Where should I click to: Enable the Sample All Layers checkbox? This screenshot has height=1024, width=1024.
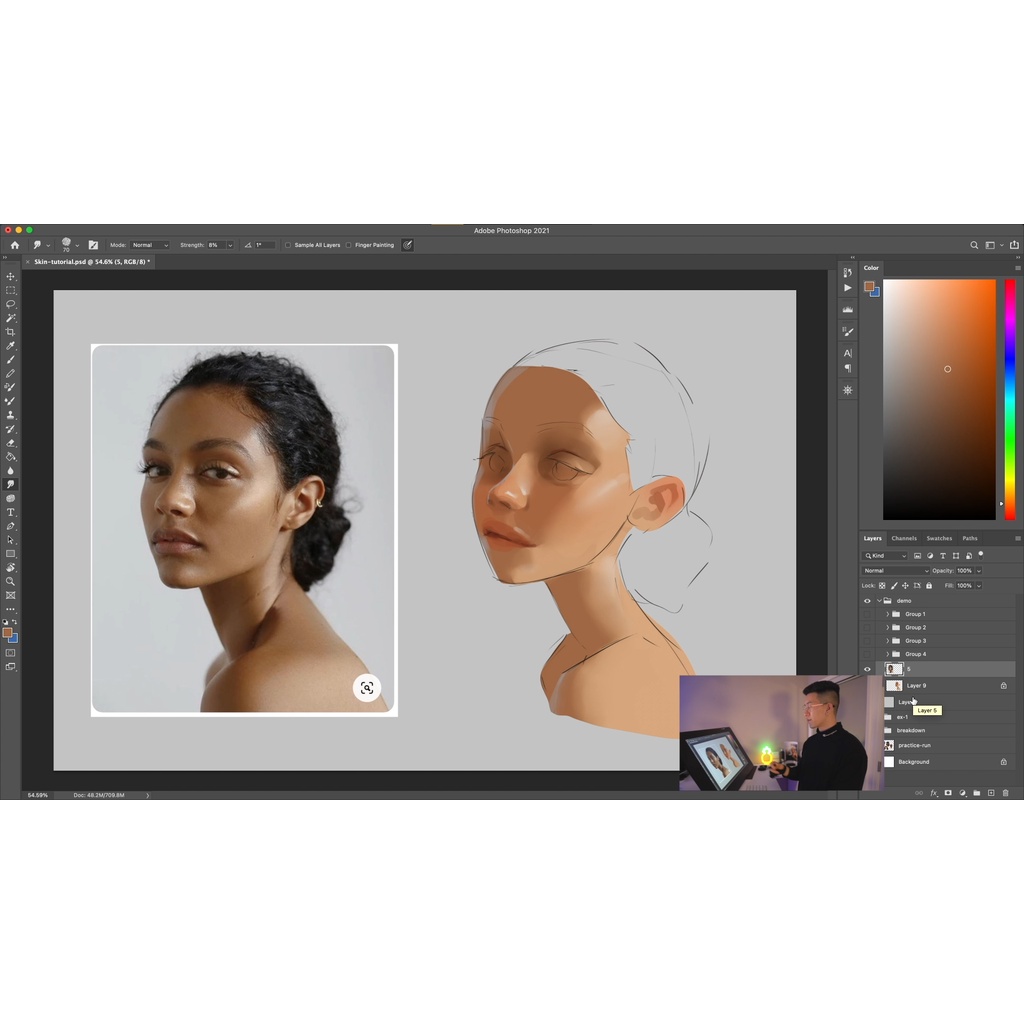(287, 244)
